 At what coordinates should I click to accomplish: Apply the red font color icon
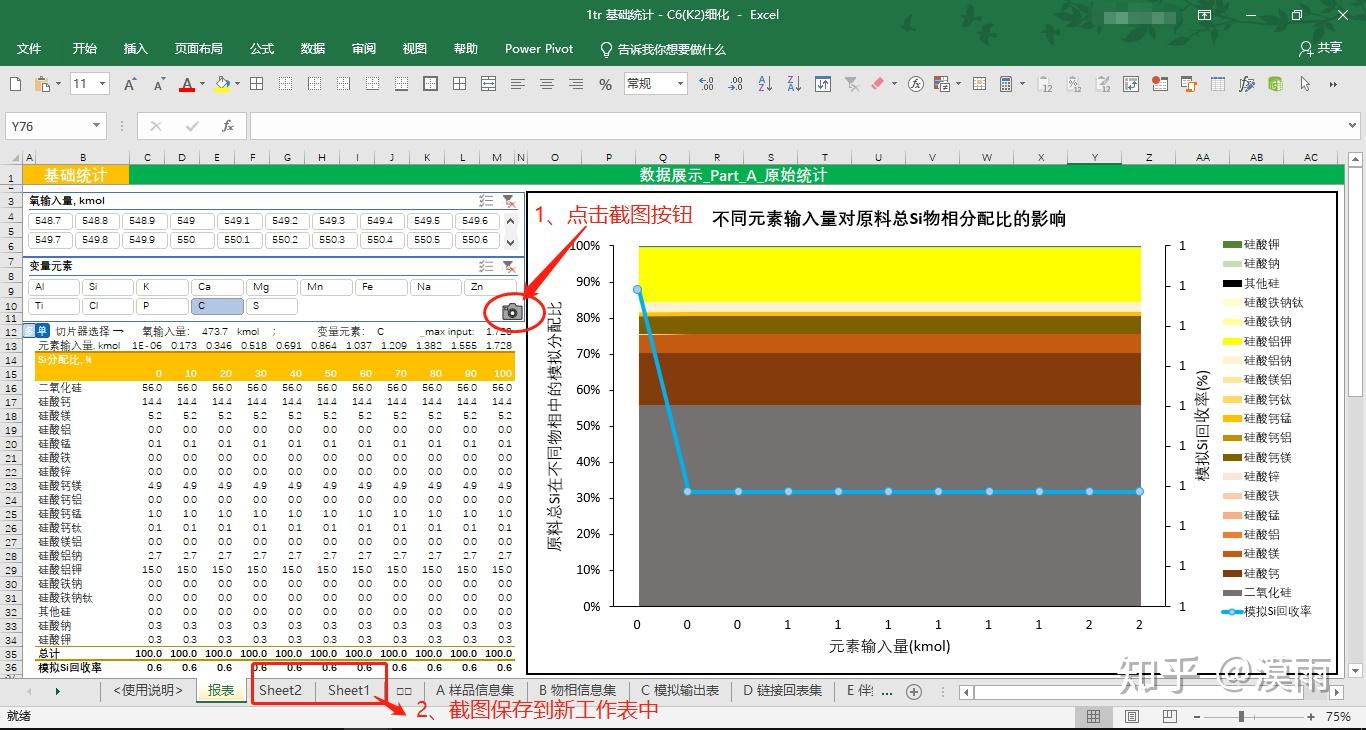click(186, 84)
